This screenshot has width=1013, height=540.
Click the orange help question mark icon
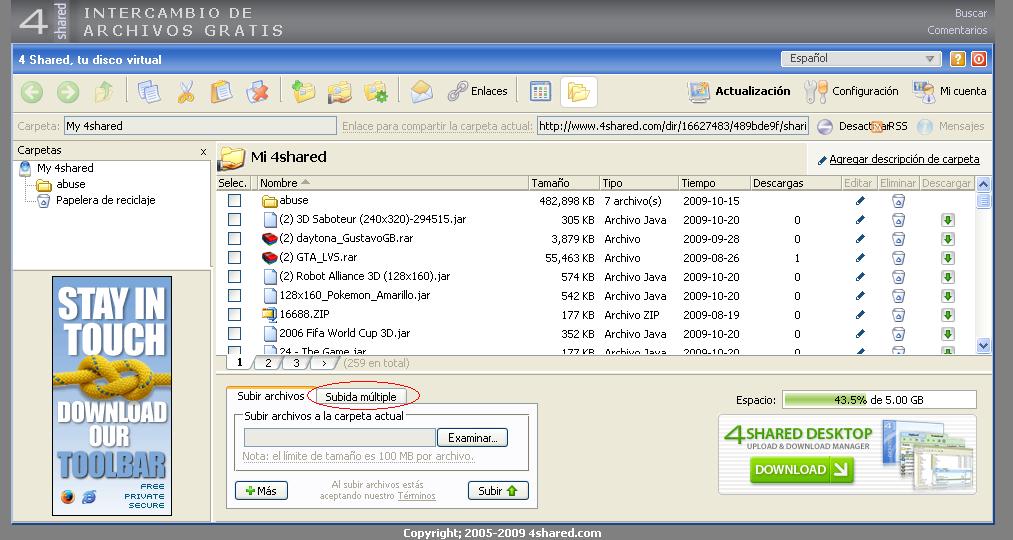click(957, 59)
